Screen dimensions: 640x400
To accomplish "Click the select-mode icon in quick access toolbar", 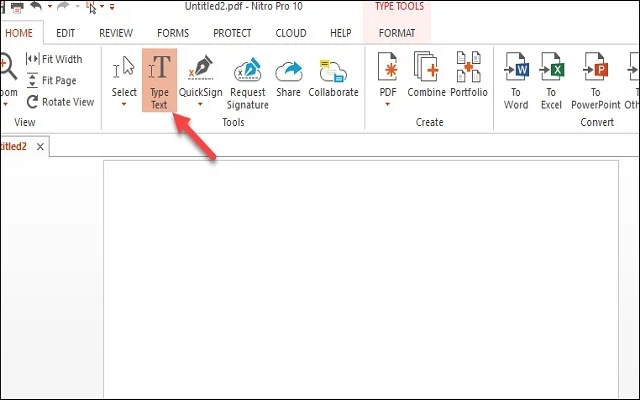I will 91,7.
